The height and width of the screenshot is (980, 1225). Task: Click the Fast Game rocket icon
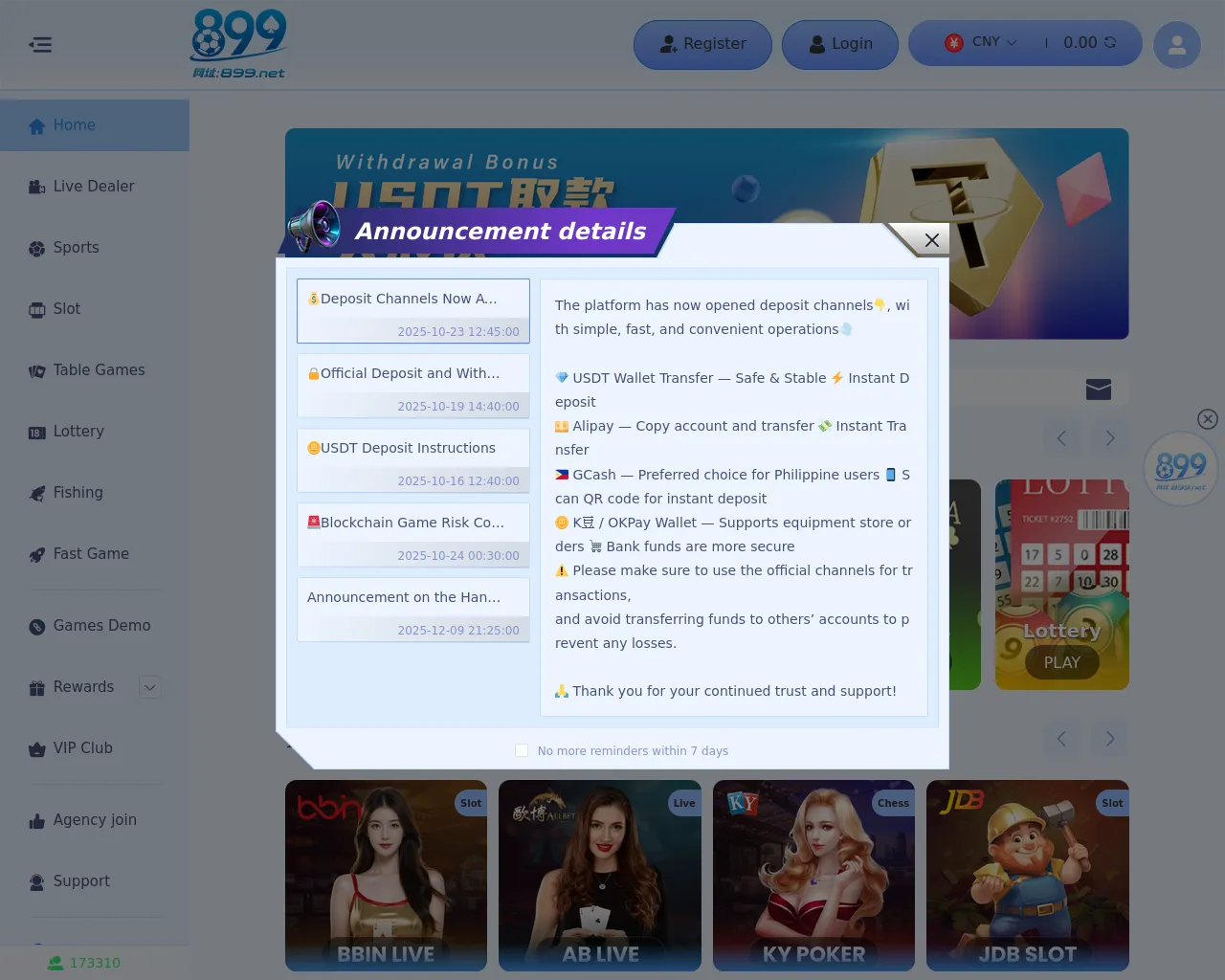37,555
